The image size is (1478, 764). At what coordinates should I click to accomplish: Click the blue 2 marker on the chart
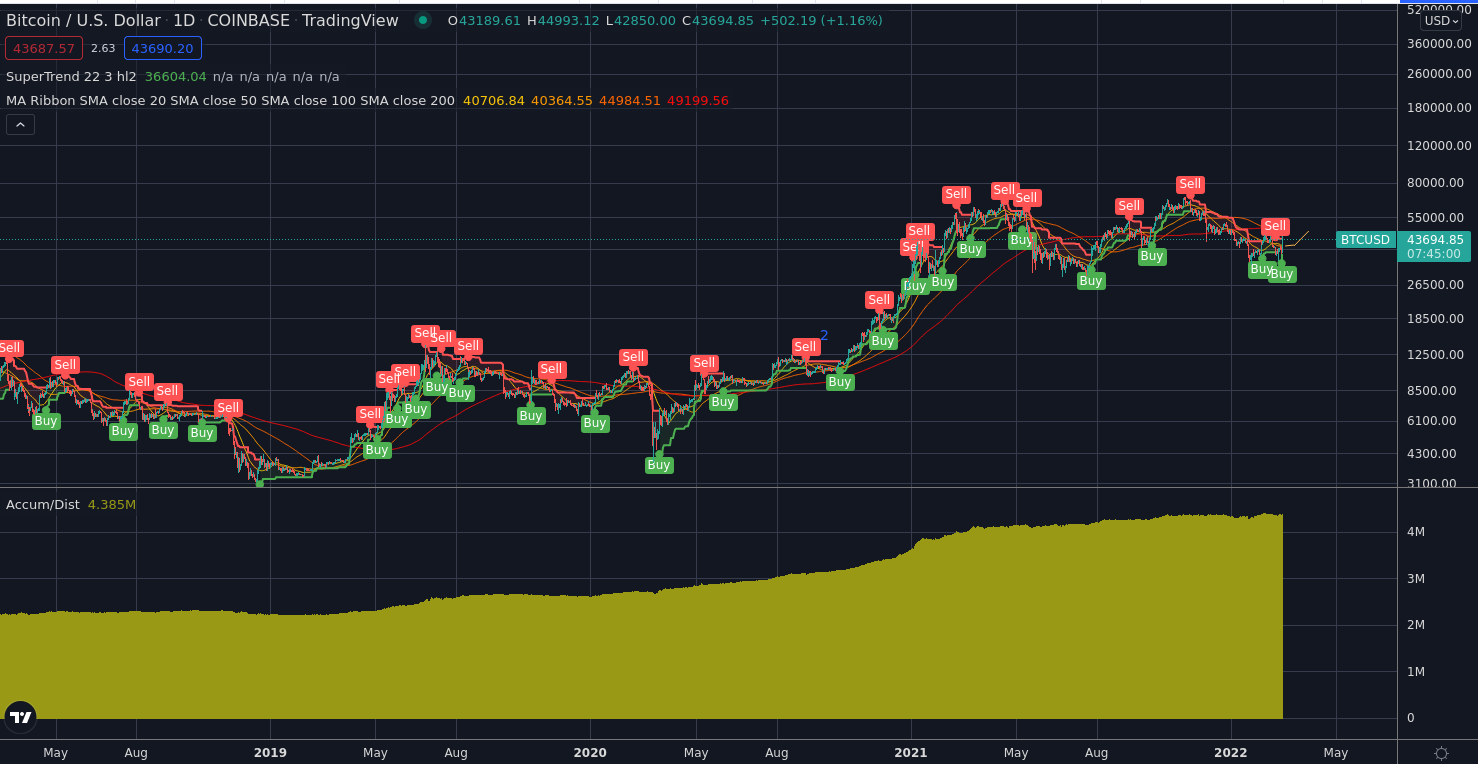coord(824,335)
